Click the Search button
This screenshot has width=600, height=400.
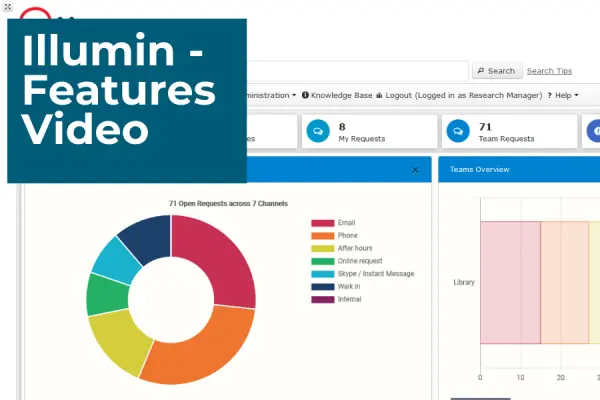click(x=497, y=71)
